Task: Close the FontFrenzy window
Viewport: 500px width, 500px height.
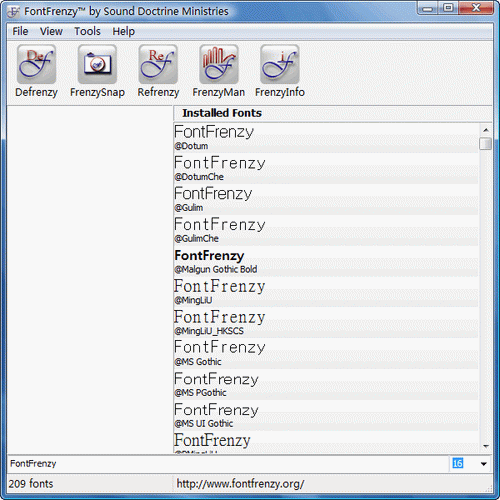Action: (476, 8)
